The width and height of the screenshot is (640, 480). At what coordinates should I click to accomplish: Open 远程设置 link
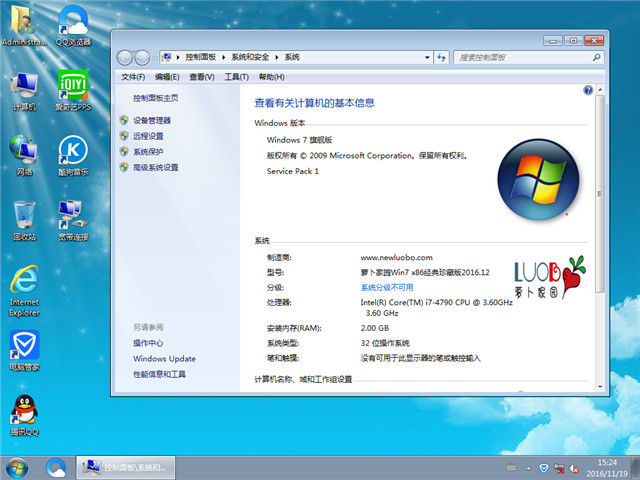(148, 136)
